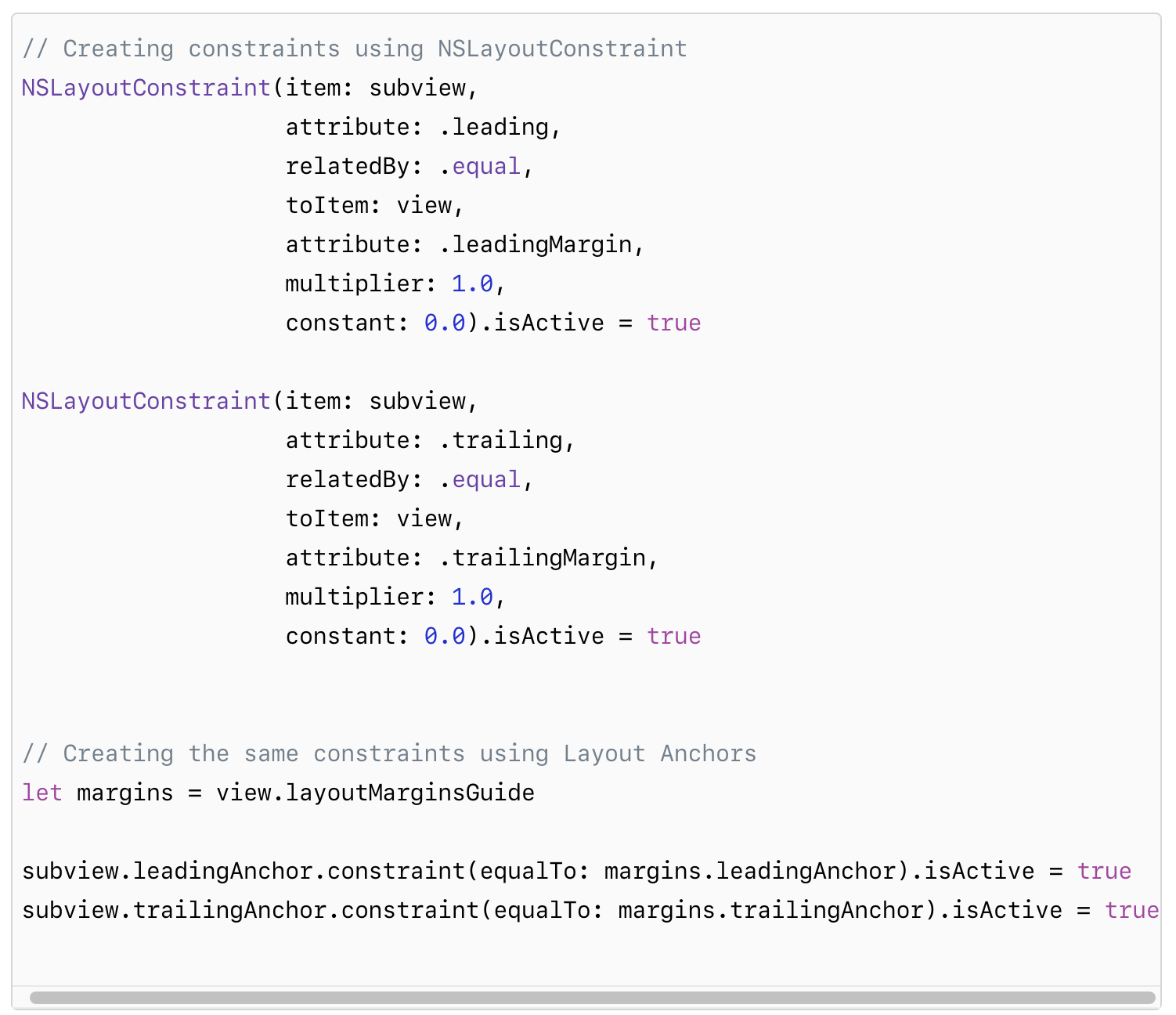Click 'margins.leadingAnchor' argument
Screen dimensions: 1176x1015
(750, 871)
